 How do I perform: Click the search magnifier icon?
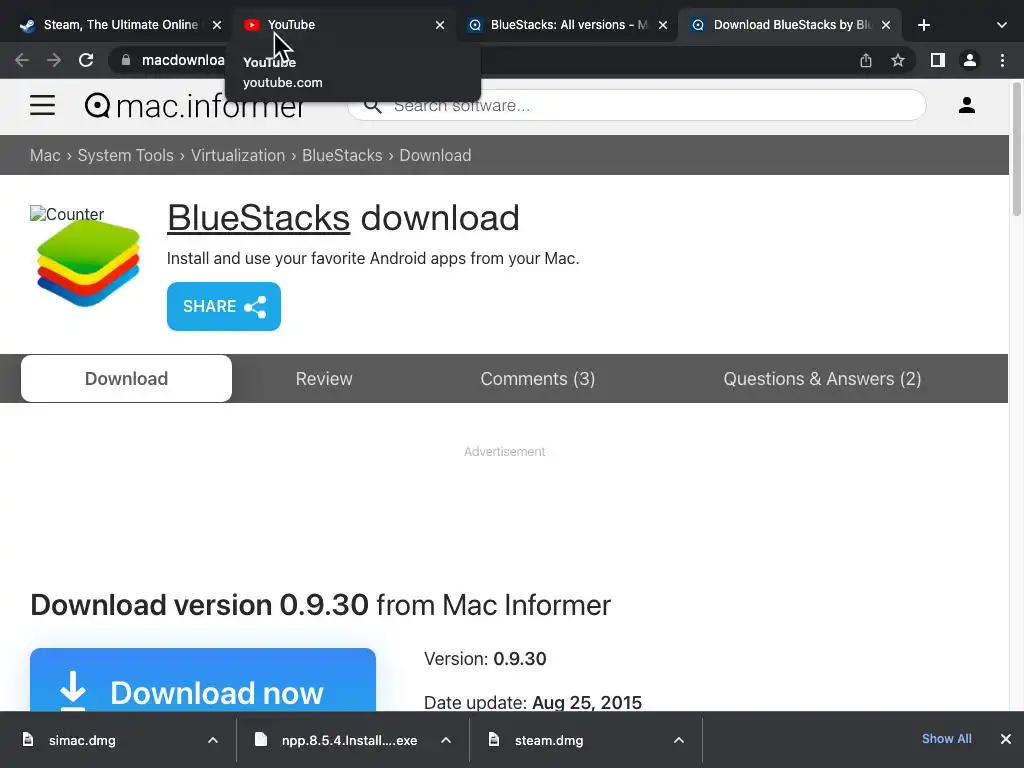pos(372,105)
